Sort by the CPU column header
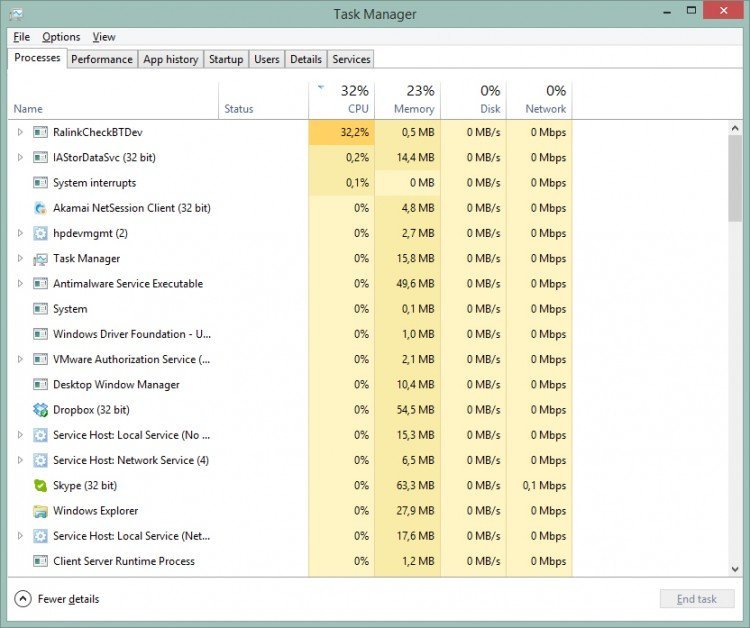 [x=342, y=100]
